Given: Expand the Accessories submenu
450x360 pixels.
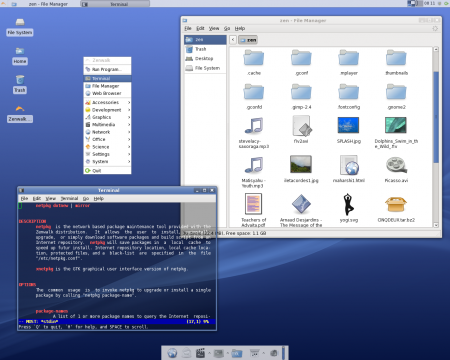Looking at the screenshot, I should coord(107,102).
